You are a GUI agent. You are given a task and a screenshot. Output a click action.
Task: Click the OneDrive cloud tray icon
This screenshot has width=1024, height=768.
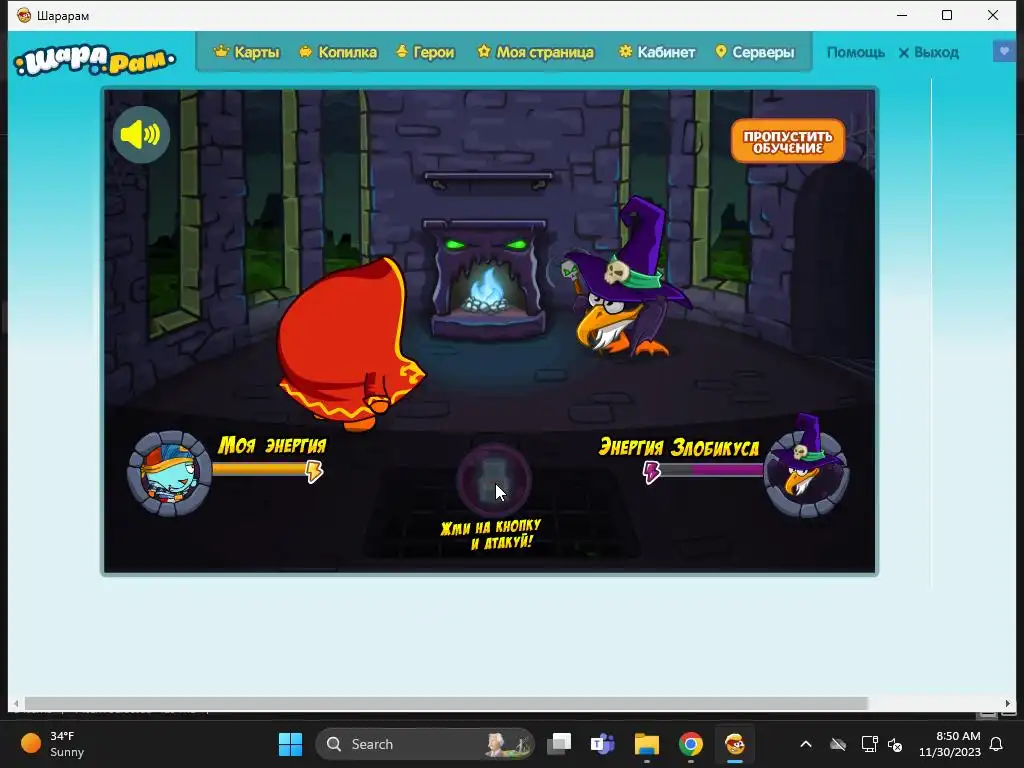click(x=838, y=744)
